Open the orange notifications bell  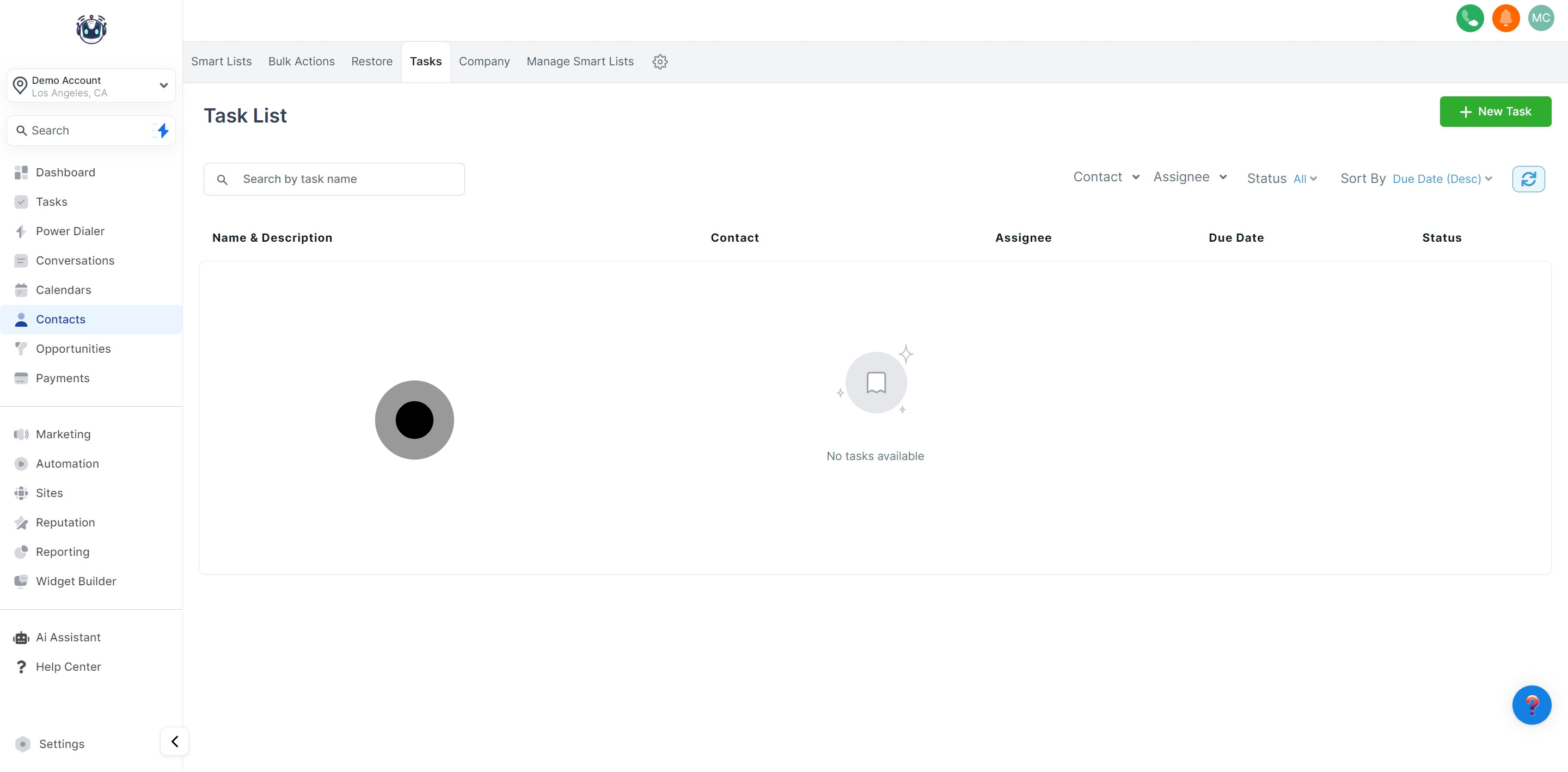[1505, 19]
